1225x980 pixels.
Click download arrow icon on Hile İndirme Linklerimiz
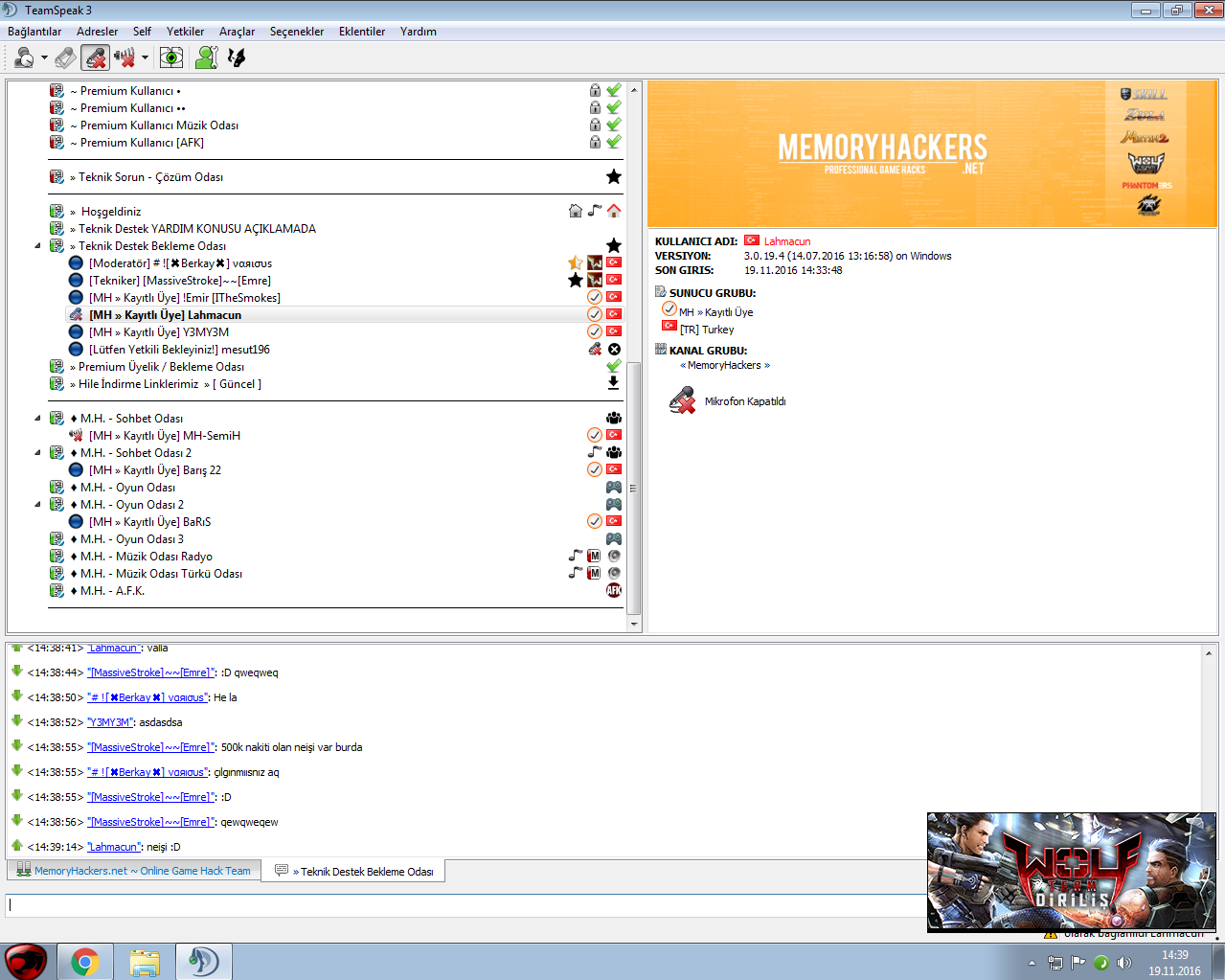[614, 383]
